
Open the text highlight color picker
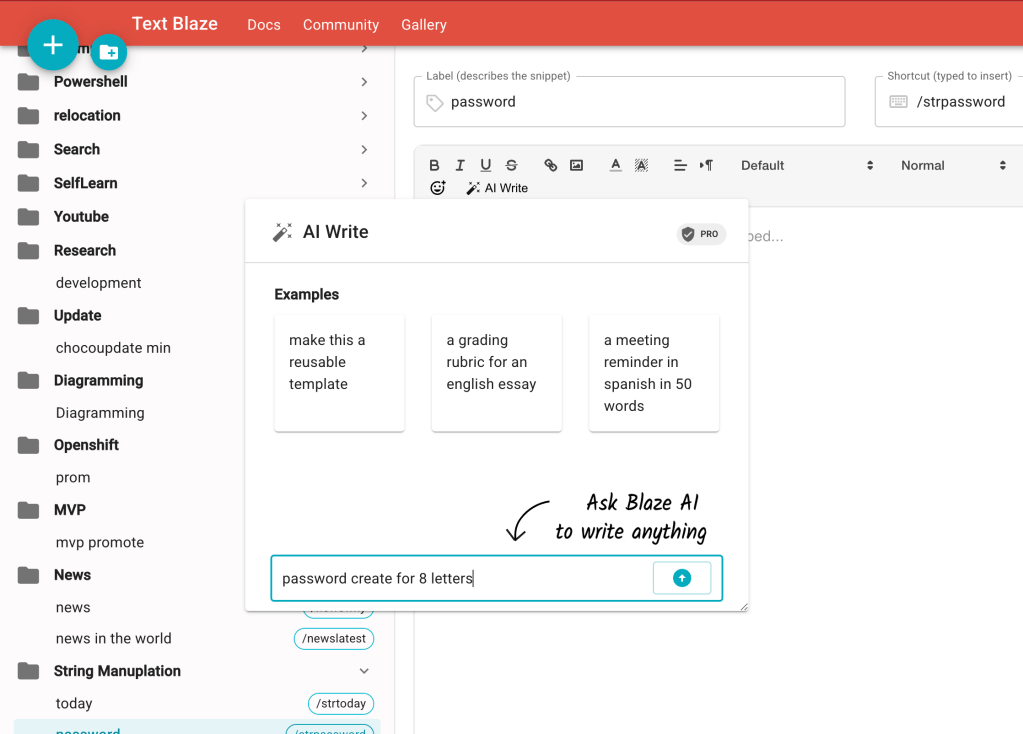[x=641, y=165]
